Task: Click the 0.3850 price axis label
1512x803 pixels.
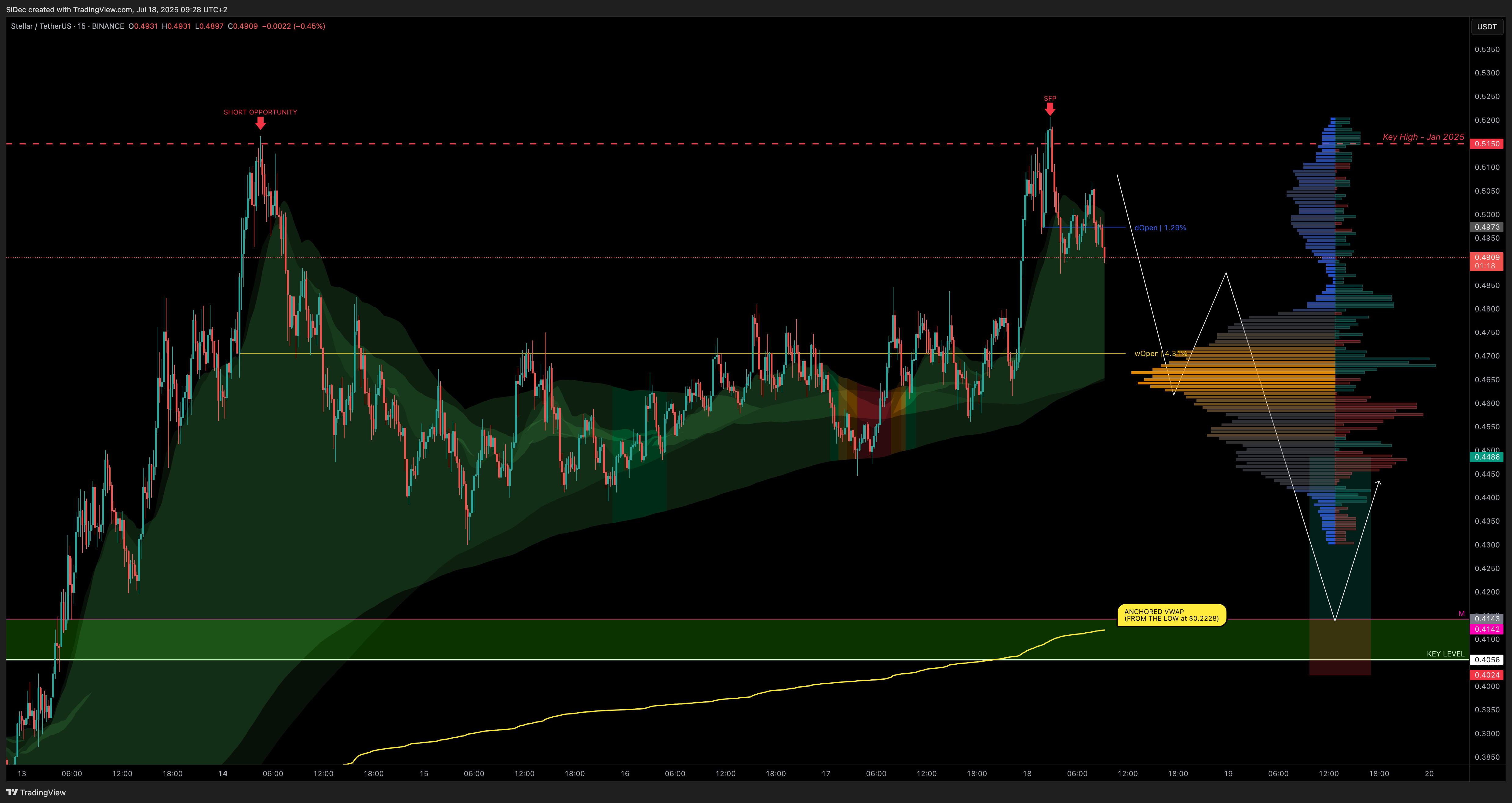Action: pyautogui.click(x=1487, y=757)
